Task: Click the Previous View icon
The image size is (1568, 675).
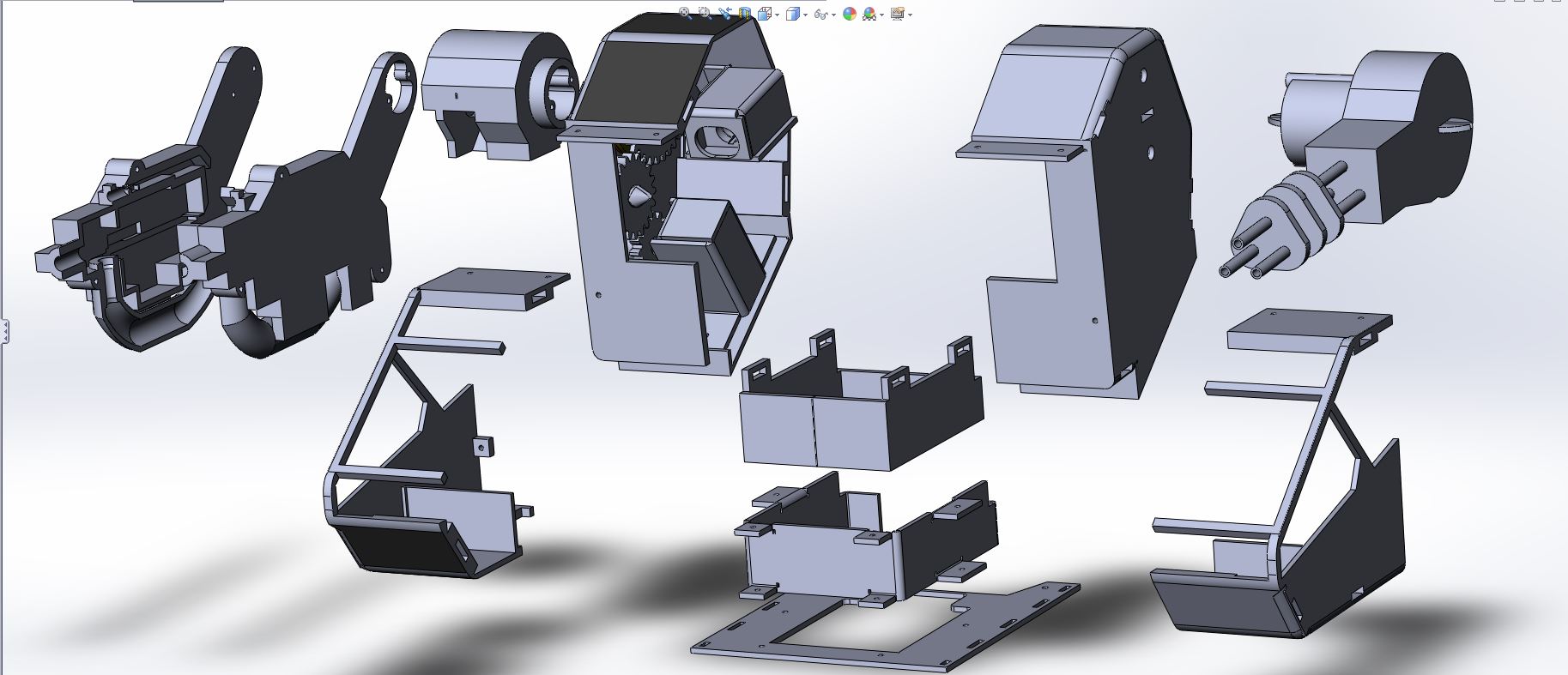Action: (x=725, y=13)
